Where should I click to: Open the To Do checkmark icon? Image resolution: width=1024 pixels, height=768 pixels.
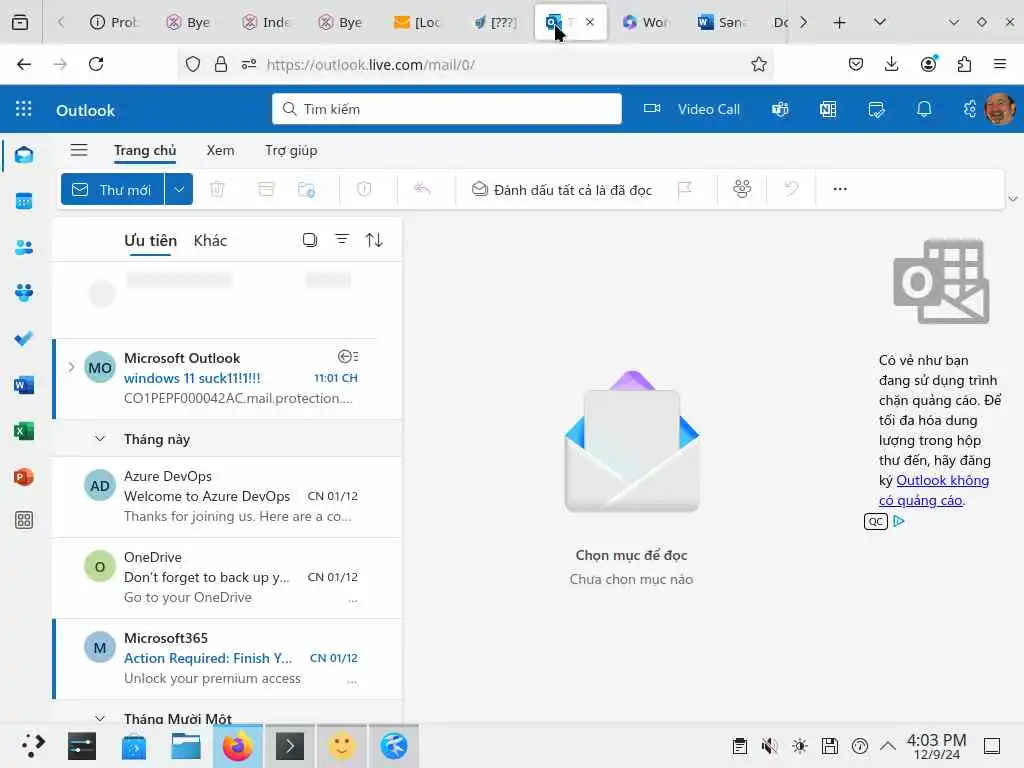tap(24, 338)
